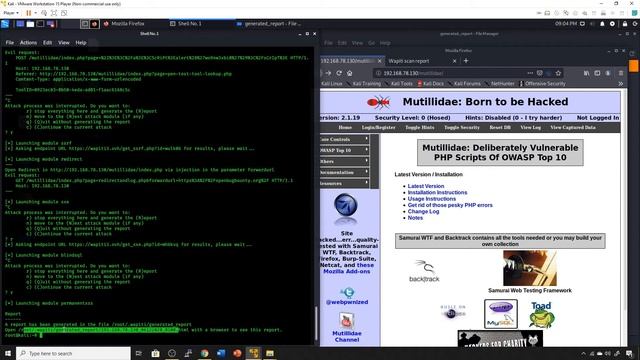Open Kali Tools bookmark

pyautogui.click(x=399, y=84)
